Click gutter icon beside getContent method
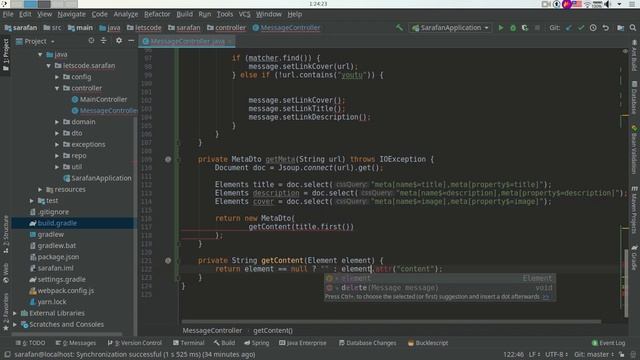640x360 pixels. click(x=168, y=260)
